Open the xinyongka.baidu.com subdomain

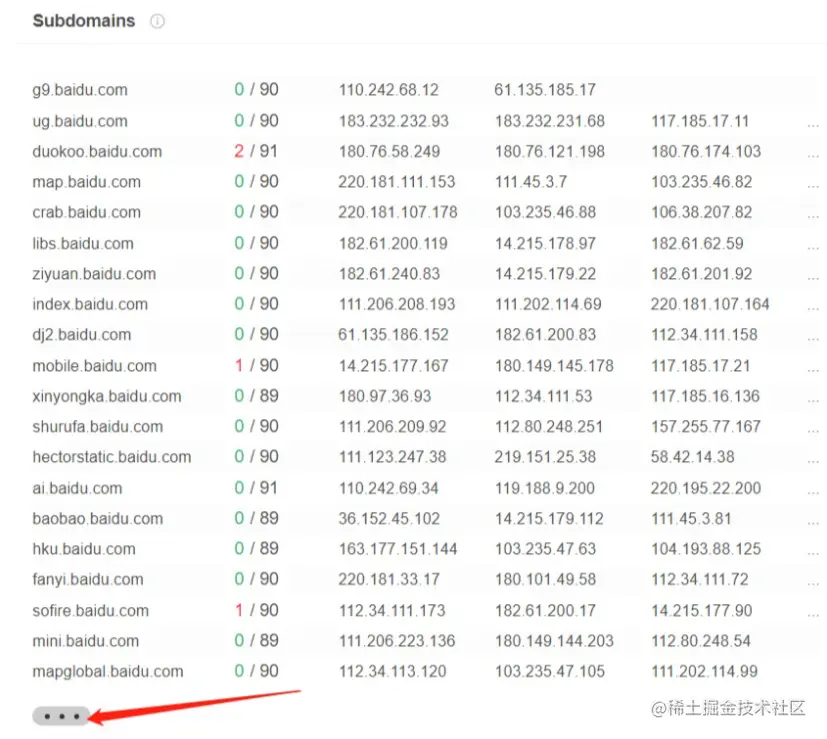(x=107, y=396)
